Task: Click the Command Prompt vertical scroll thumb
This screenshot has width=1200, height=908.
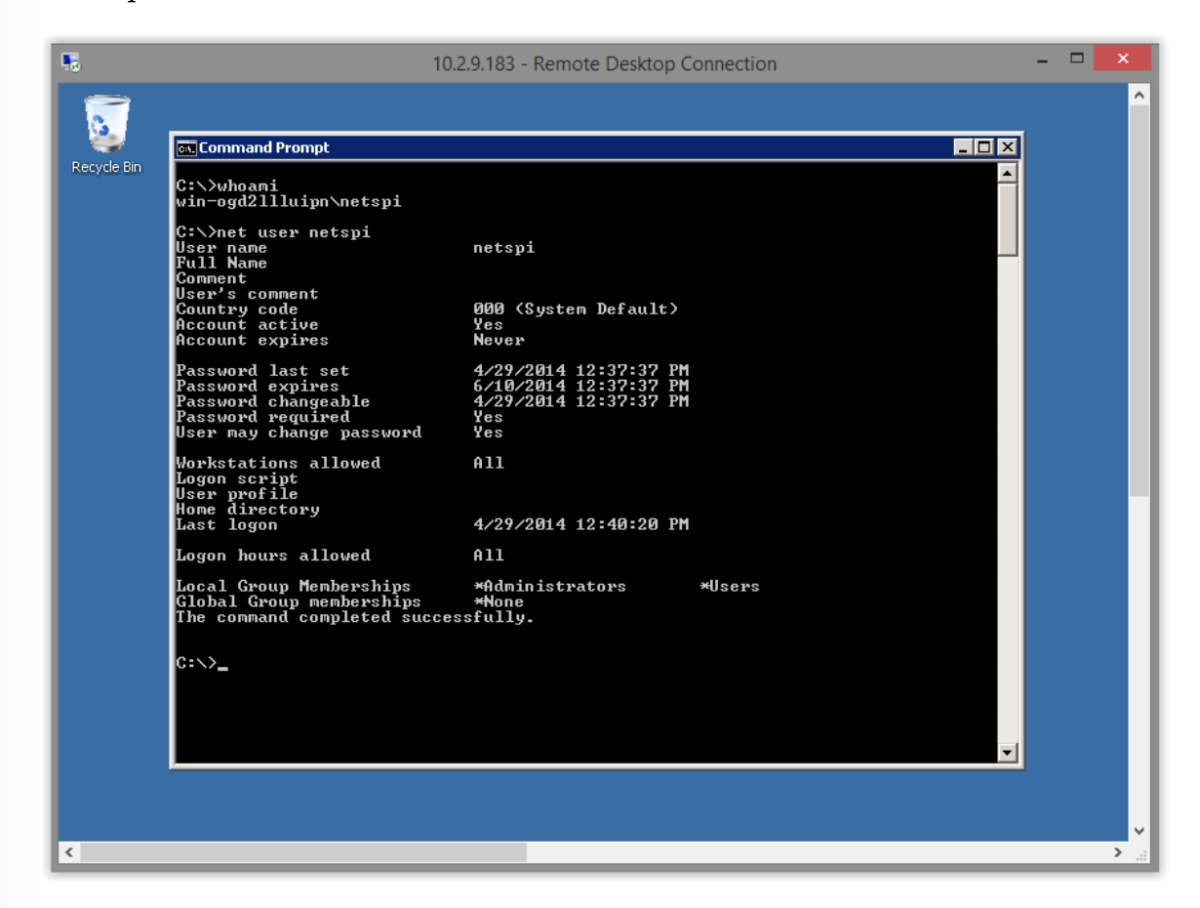Action: 1007,219
